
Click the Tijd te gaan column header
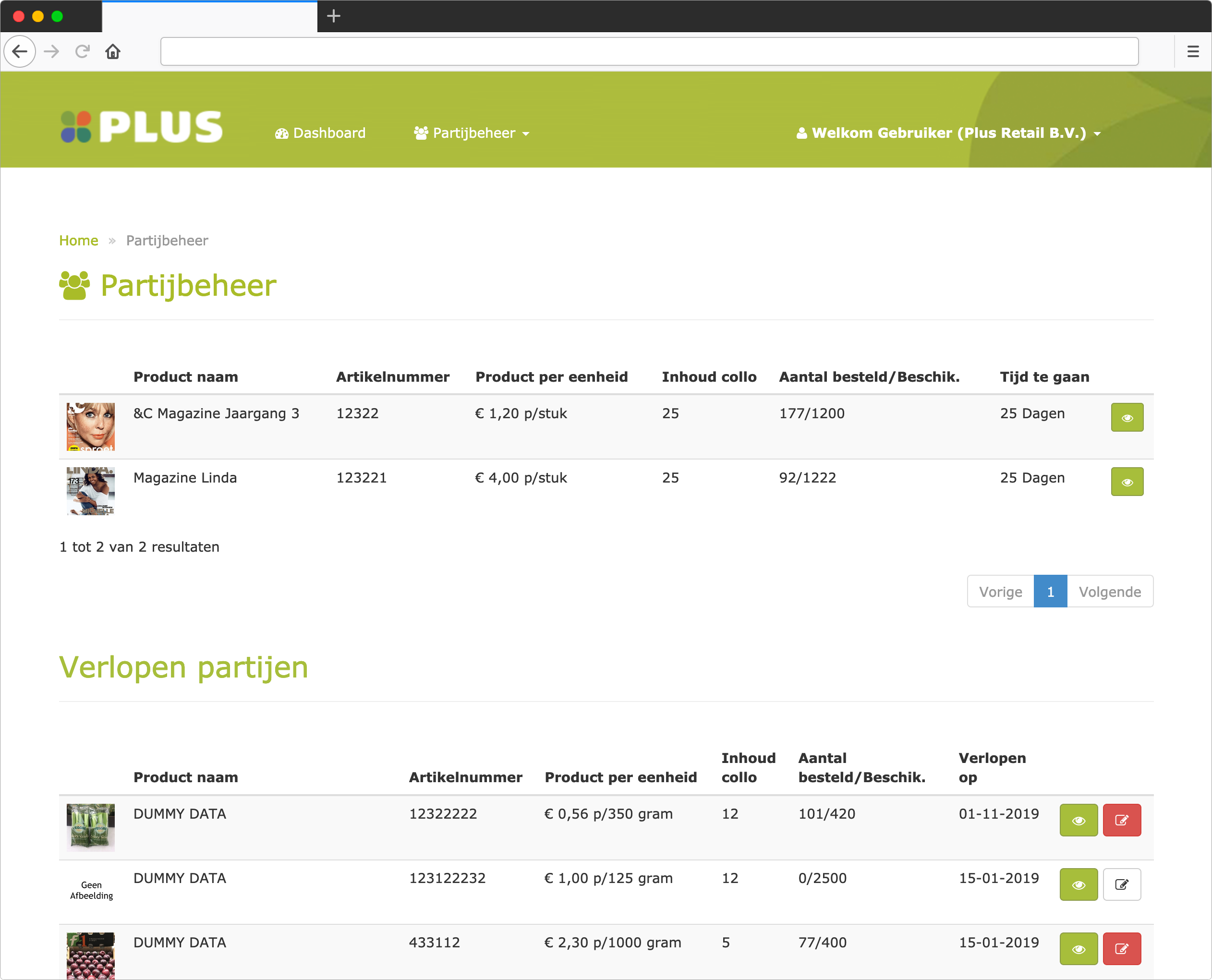[1044, 377]
